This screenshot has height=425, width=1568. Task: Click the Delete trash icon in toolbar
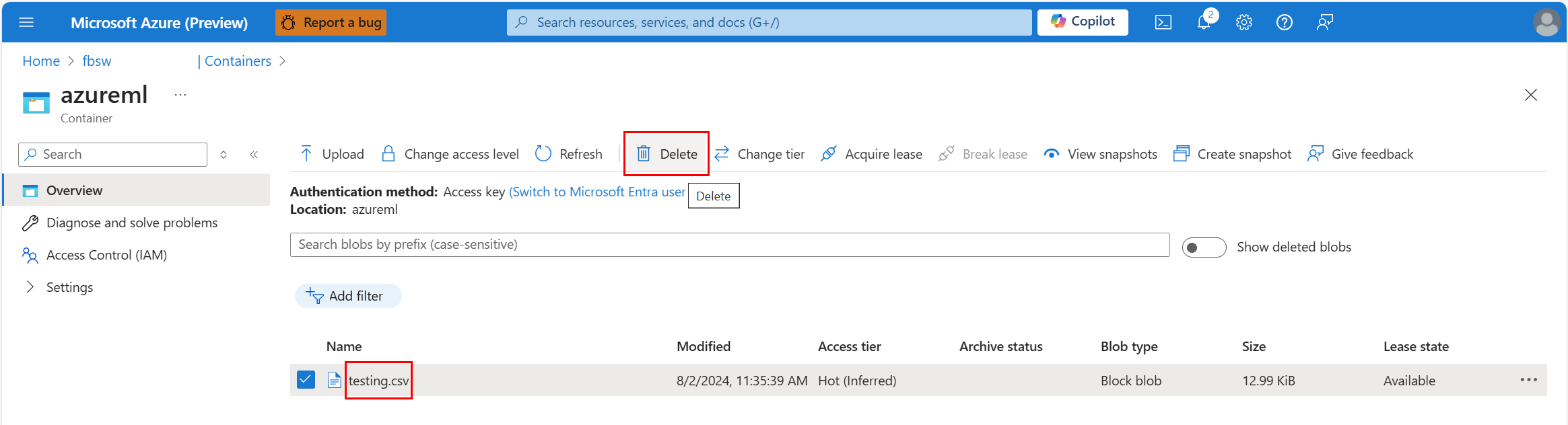coord(644,154)
